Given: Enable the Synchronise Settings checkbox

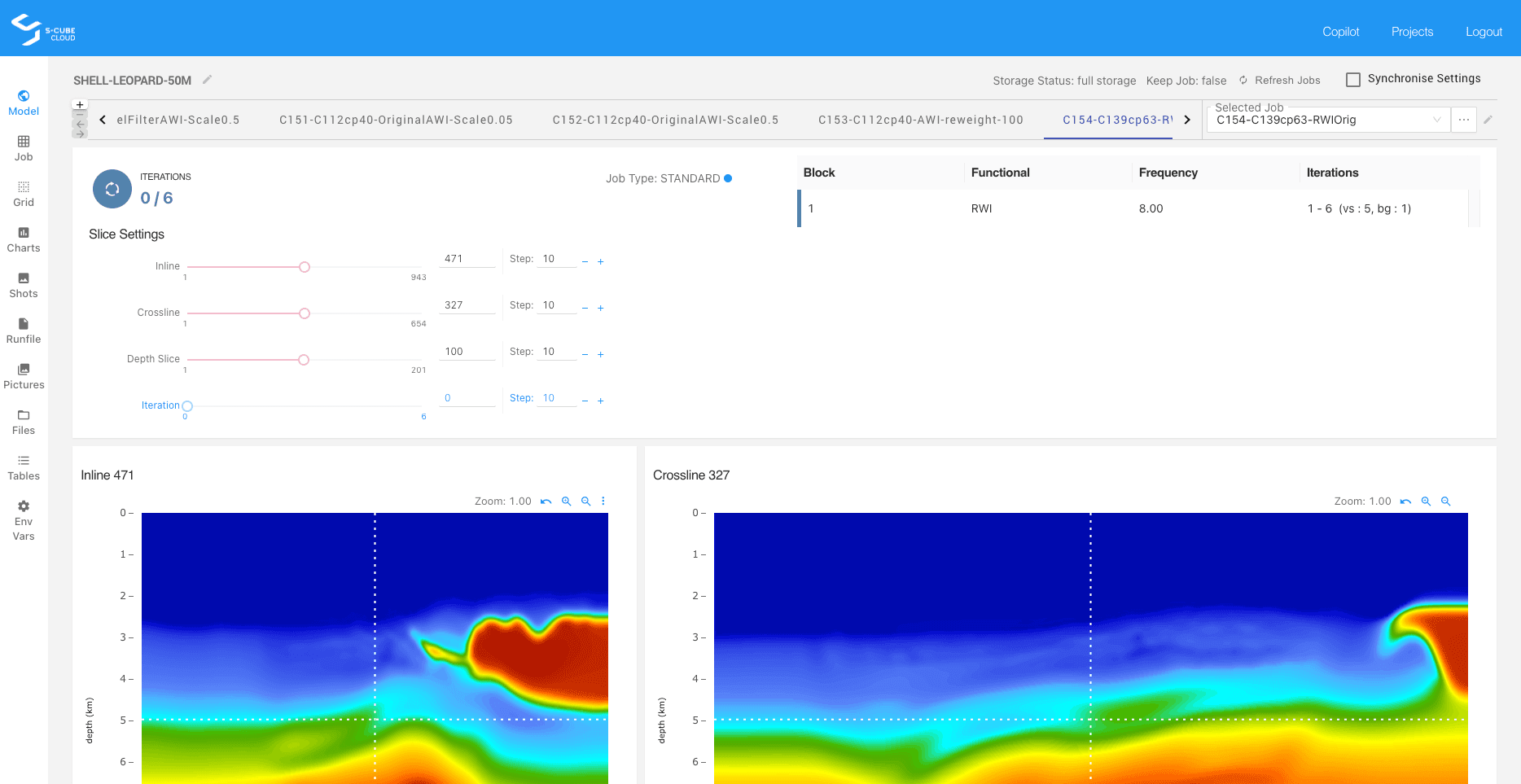Looking at the screenshot, I should [1353, 80].
